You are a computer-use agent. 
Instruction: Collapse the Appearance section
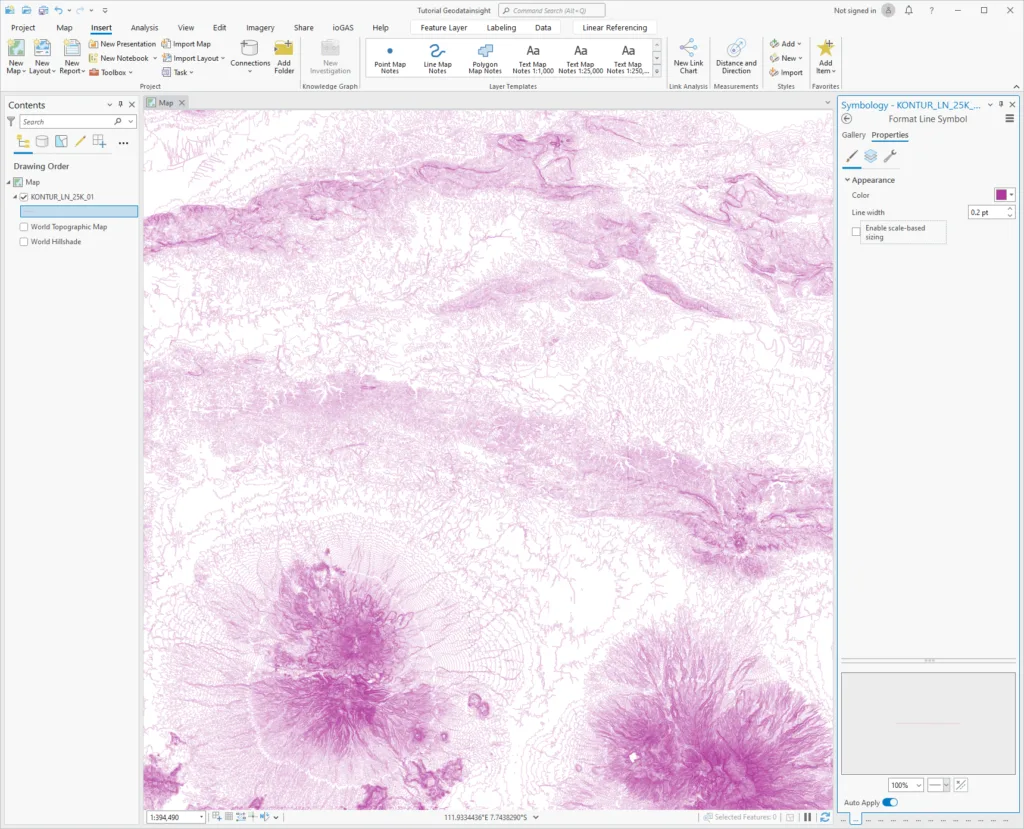pyautogui.click(x=848, y=180)
